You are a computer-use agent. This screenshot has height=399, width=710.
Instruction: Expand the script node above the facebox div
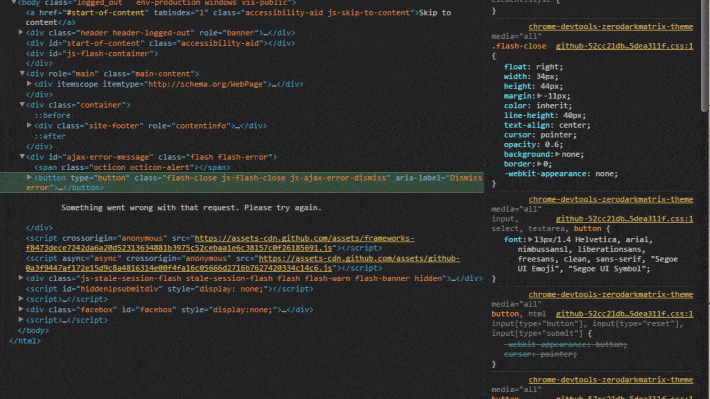(x=21, y=299)
